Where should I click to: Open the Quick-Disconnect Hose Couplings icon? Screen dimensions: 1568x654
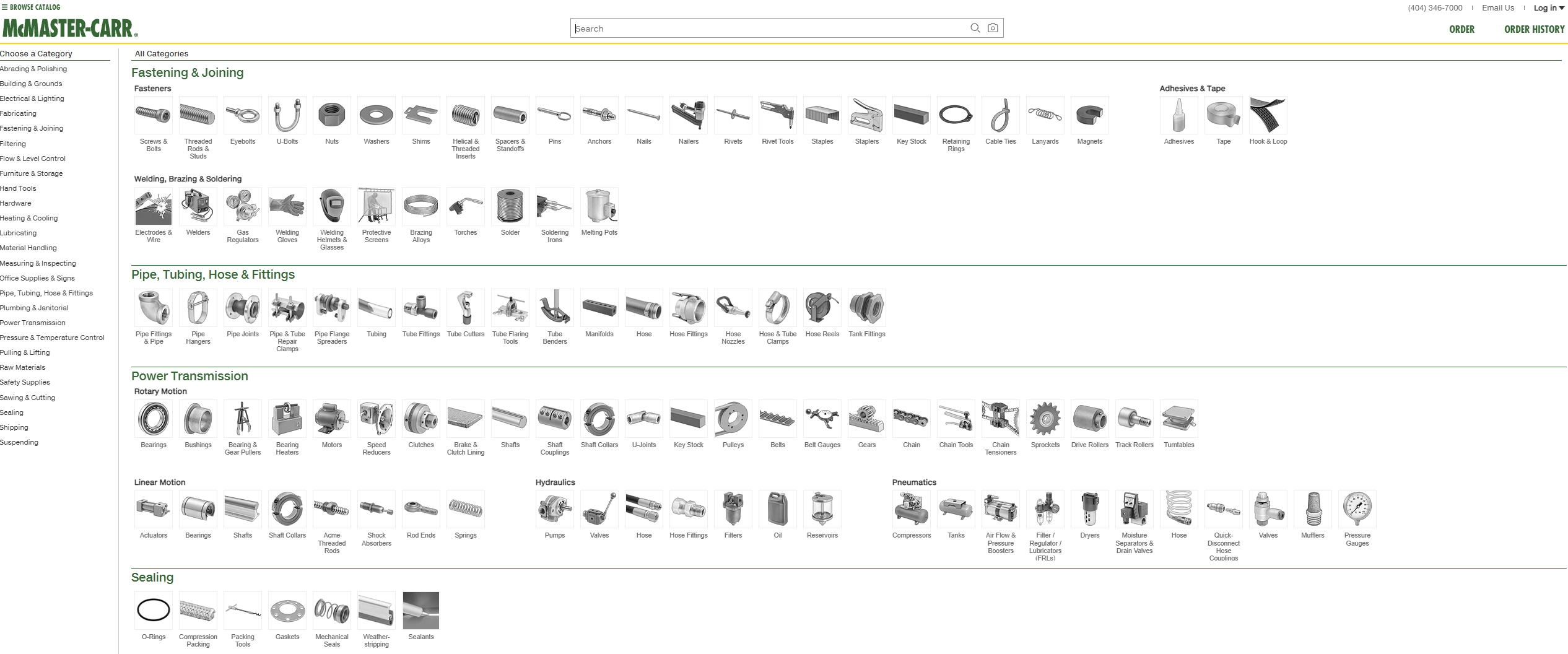coord(1224,509)
